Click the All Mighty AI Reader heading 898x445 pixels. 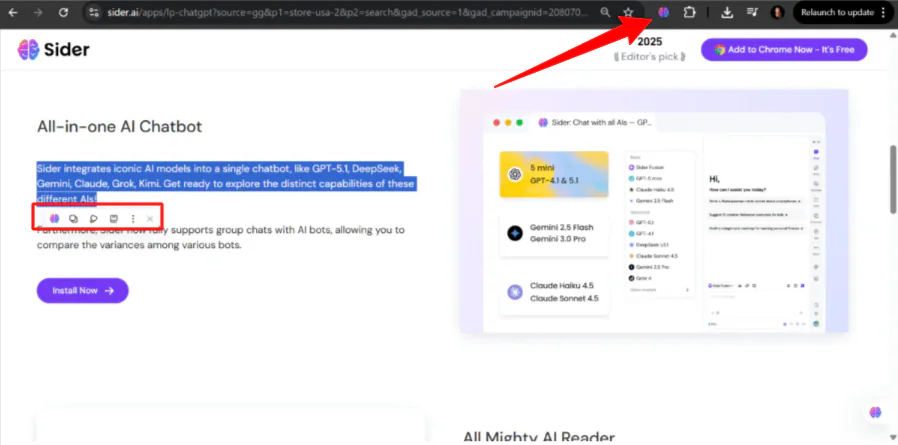click(539, 438)
